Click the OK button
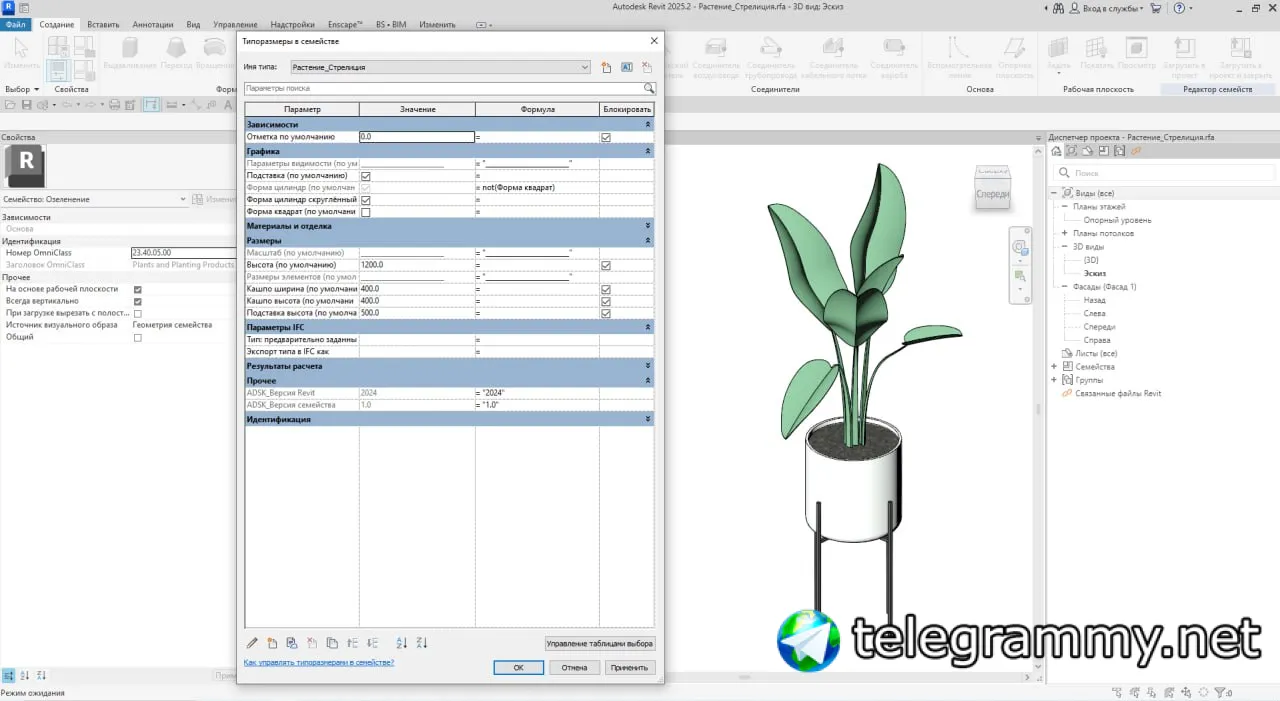The height and width of the screenshot is (701, 1280). (518, 667)
